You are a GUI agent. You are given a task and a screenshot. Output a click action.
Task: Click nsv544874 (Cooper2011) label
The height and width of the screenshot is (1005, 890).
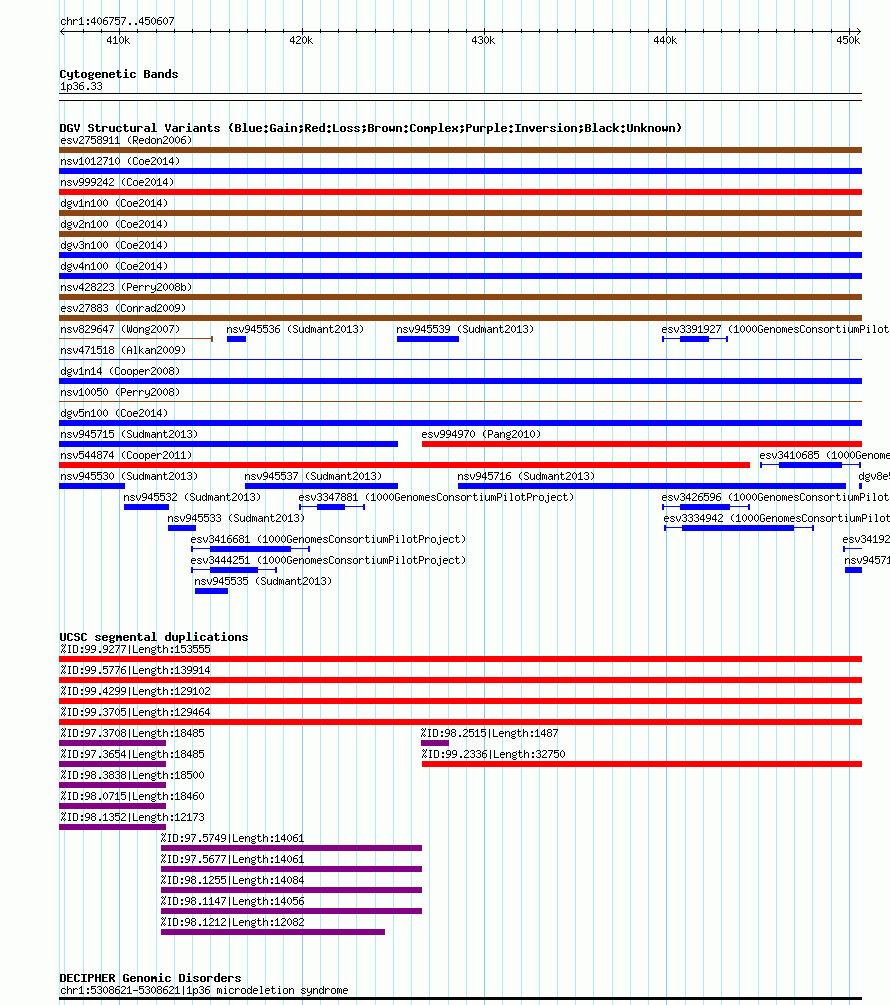(126, 456)
